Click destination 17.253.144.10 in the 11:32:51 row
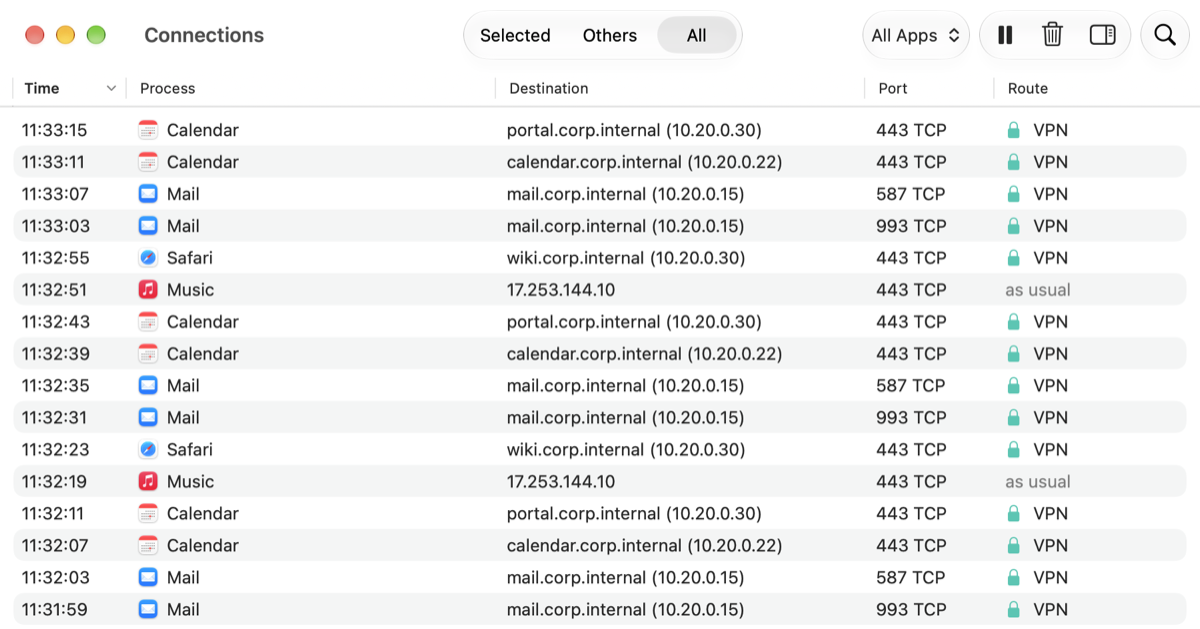The width and height of the screenshot is (1200, 629). click(x=561, y=290)
